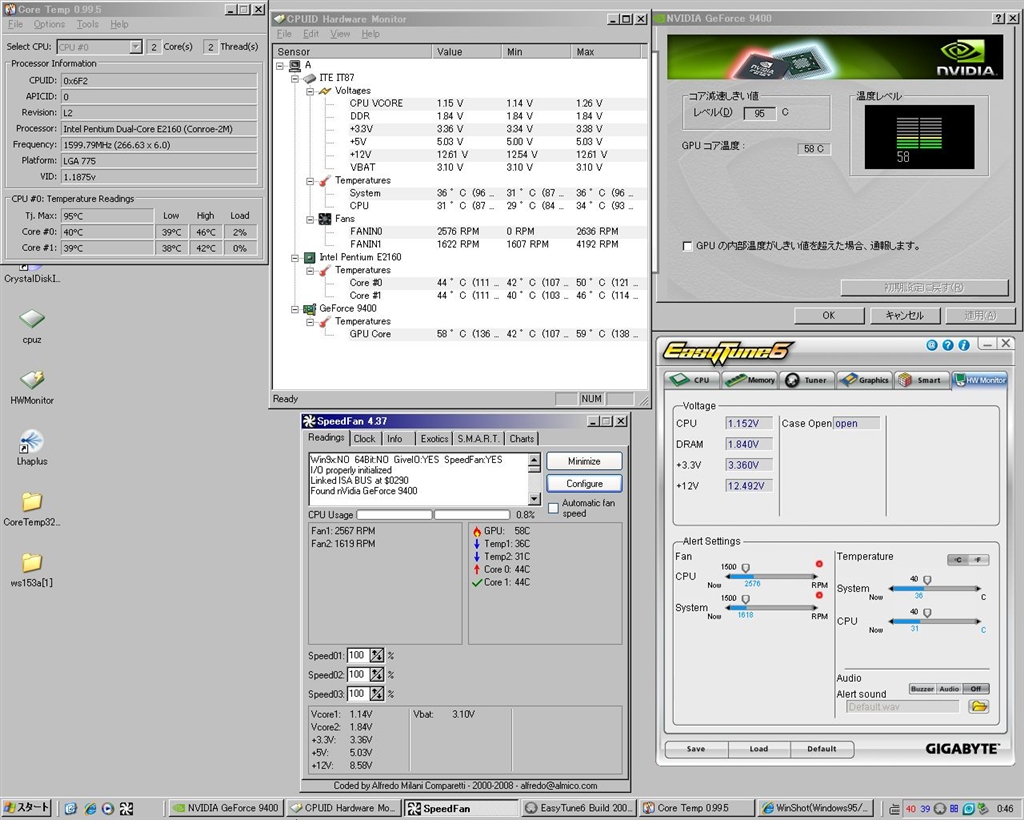Screen dimensions: 1024x820
Task: Open the CoreTemp32 folder icon
Action: coord(32,502)
